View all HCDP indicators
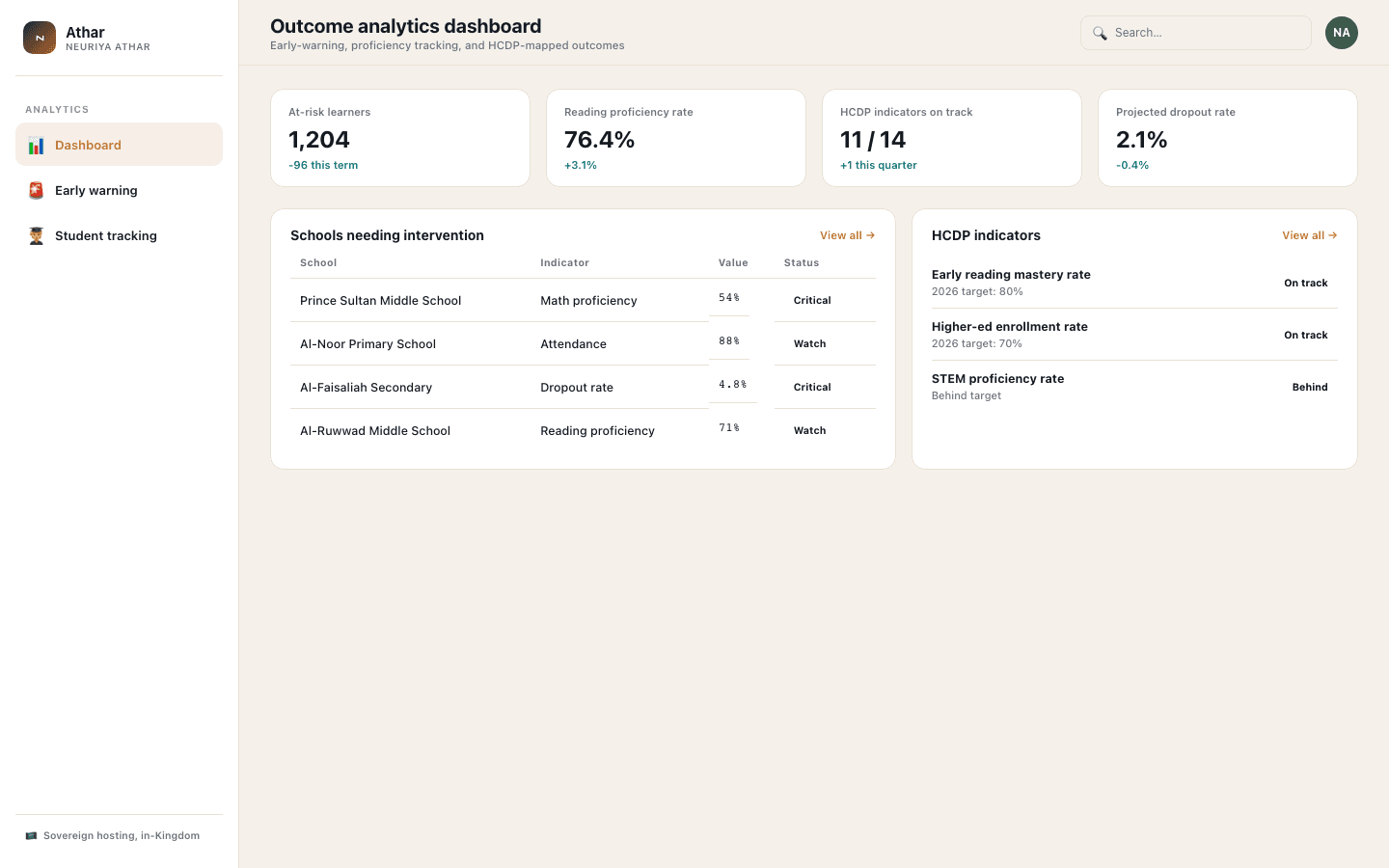 click(1309, 235)
